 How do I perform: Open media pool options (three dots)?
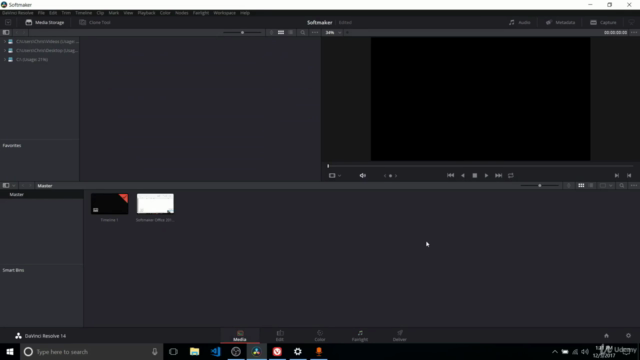point(633,186)
